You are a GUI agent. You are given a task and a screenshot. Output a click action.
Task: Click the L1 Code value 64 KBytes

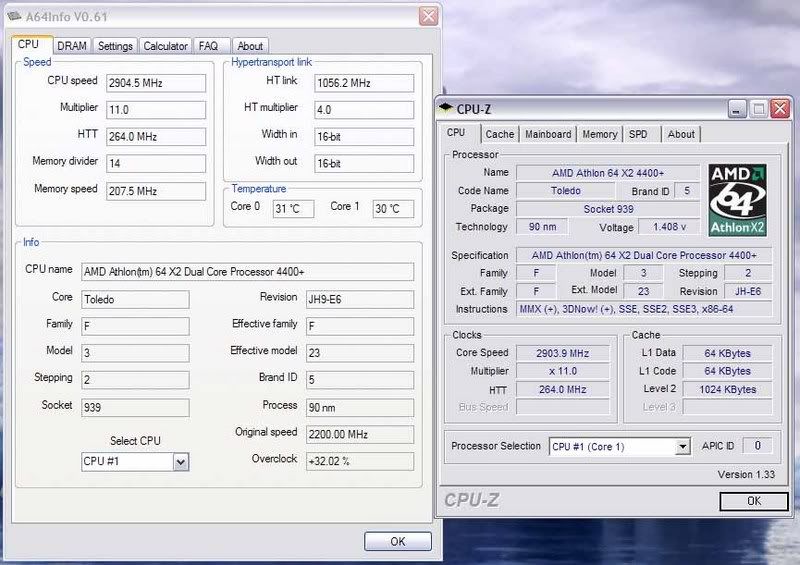coord(727,371)
